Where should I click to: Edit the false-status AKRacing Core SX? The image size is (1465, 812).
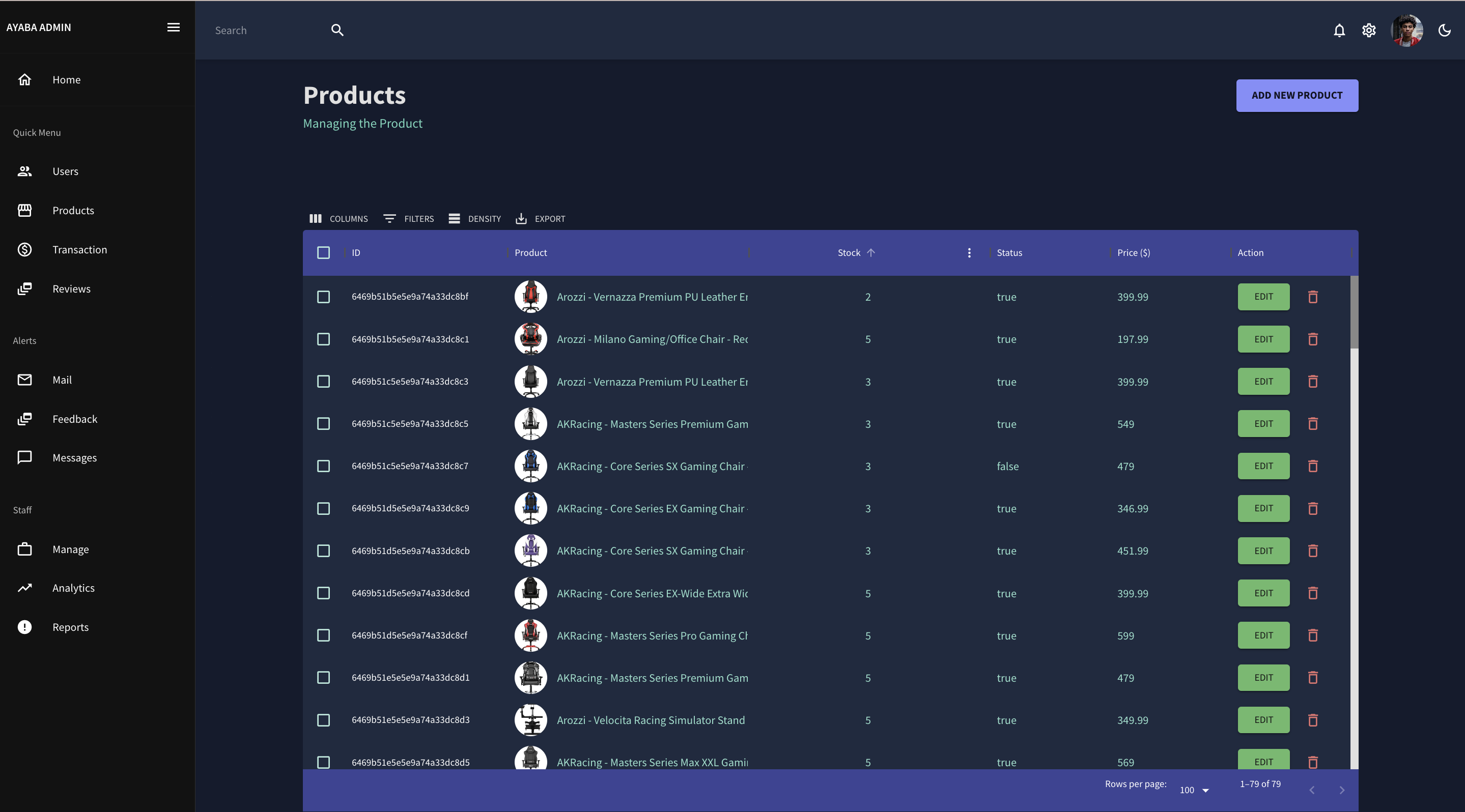coord(1263,467)
